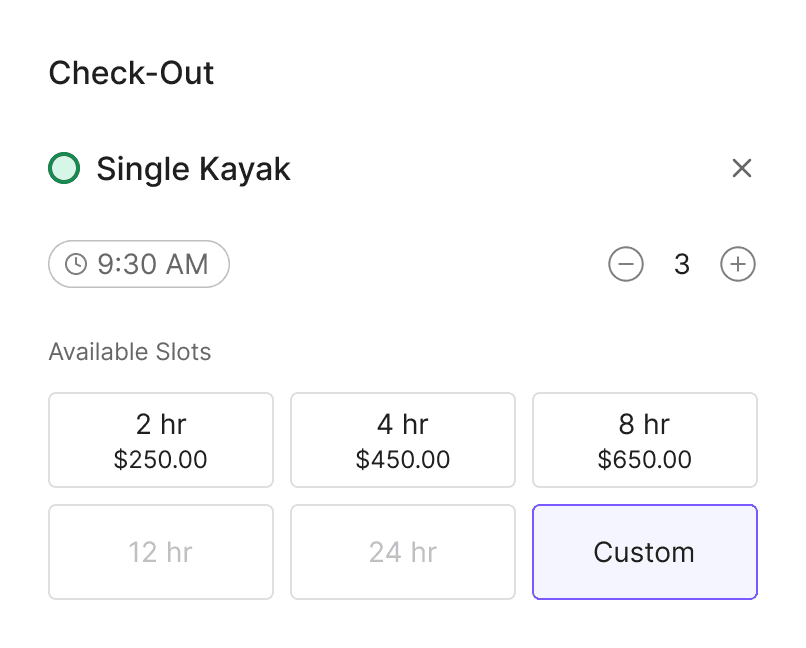
Task: Click the disabled 12 hr slot
Action: pos(161,552)
